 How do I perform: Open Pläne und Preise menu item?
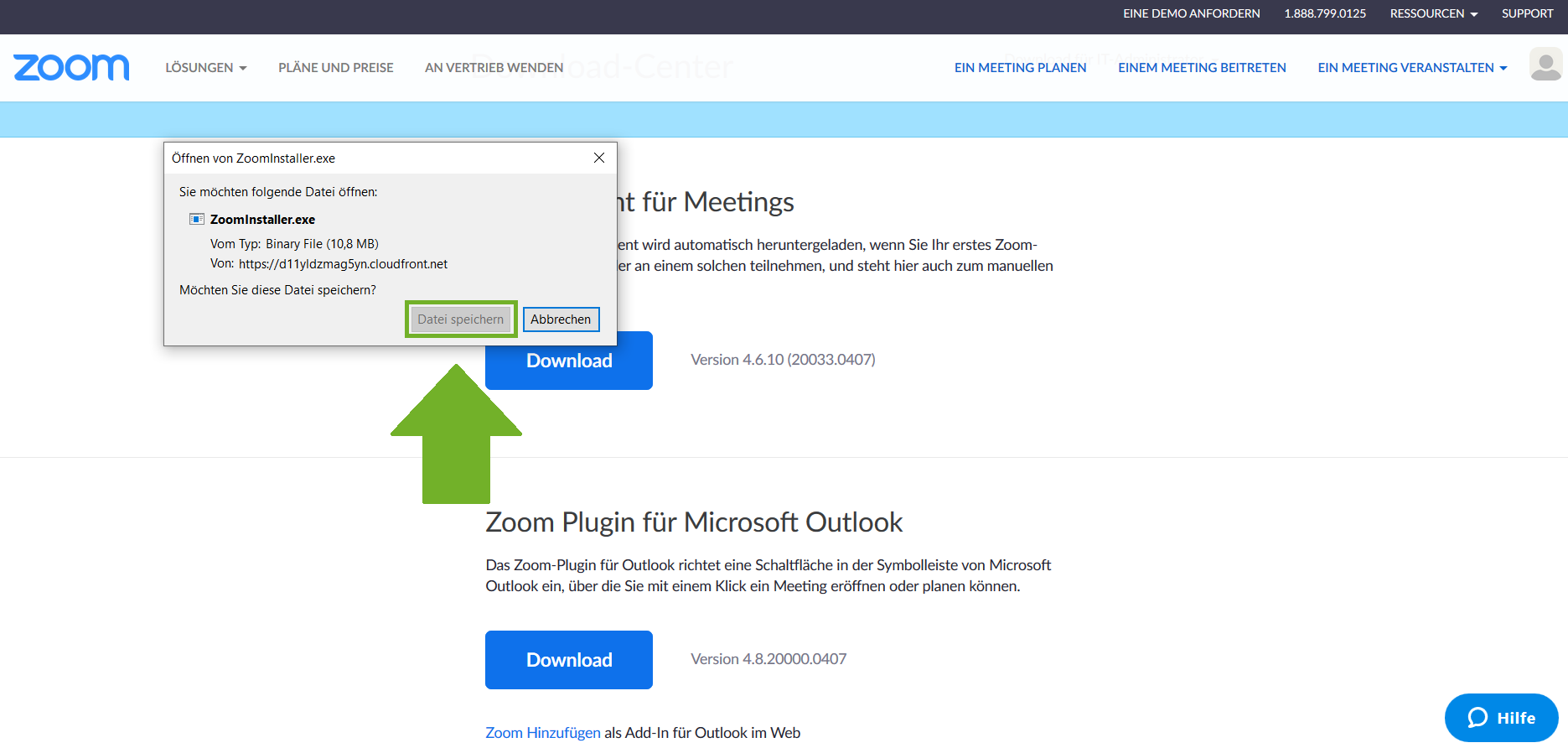click(x=335, y=68)
